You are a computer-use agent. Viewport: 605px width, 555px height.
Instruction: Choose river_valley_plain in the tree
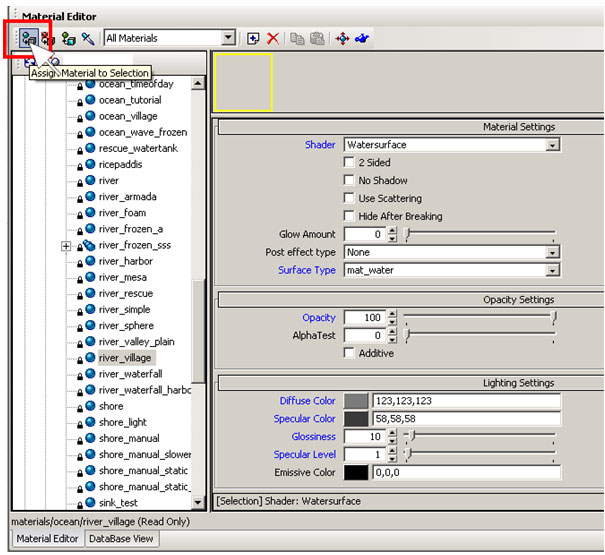click(137, 342)
